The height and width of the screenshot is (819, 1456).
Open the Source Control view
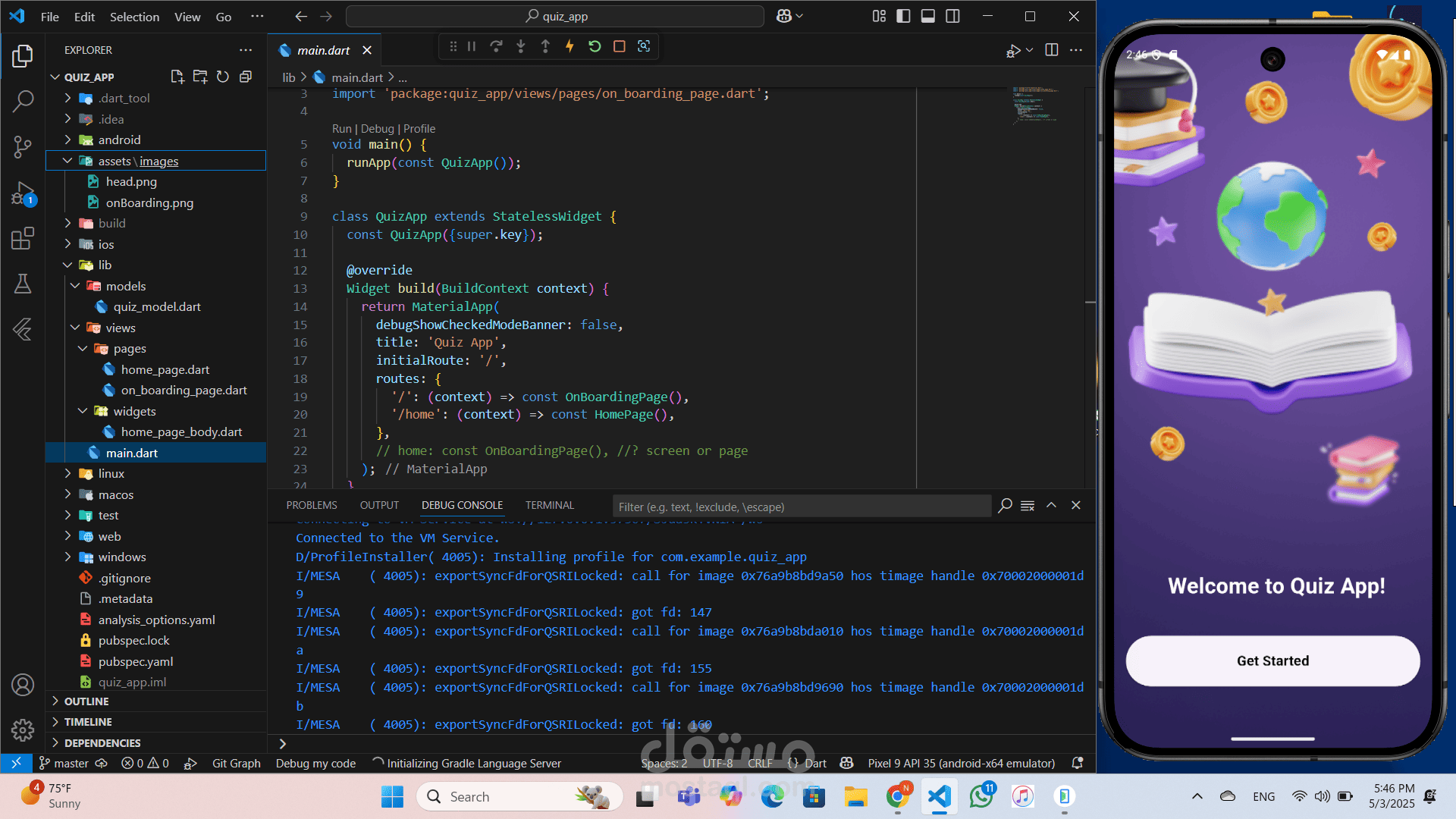click(x=23, y=146)
